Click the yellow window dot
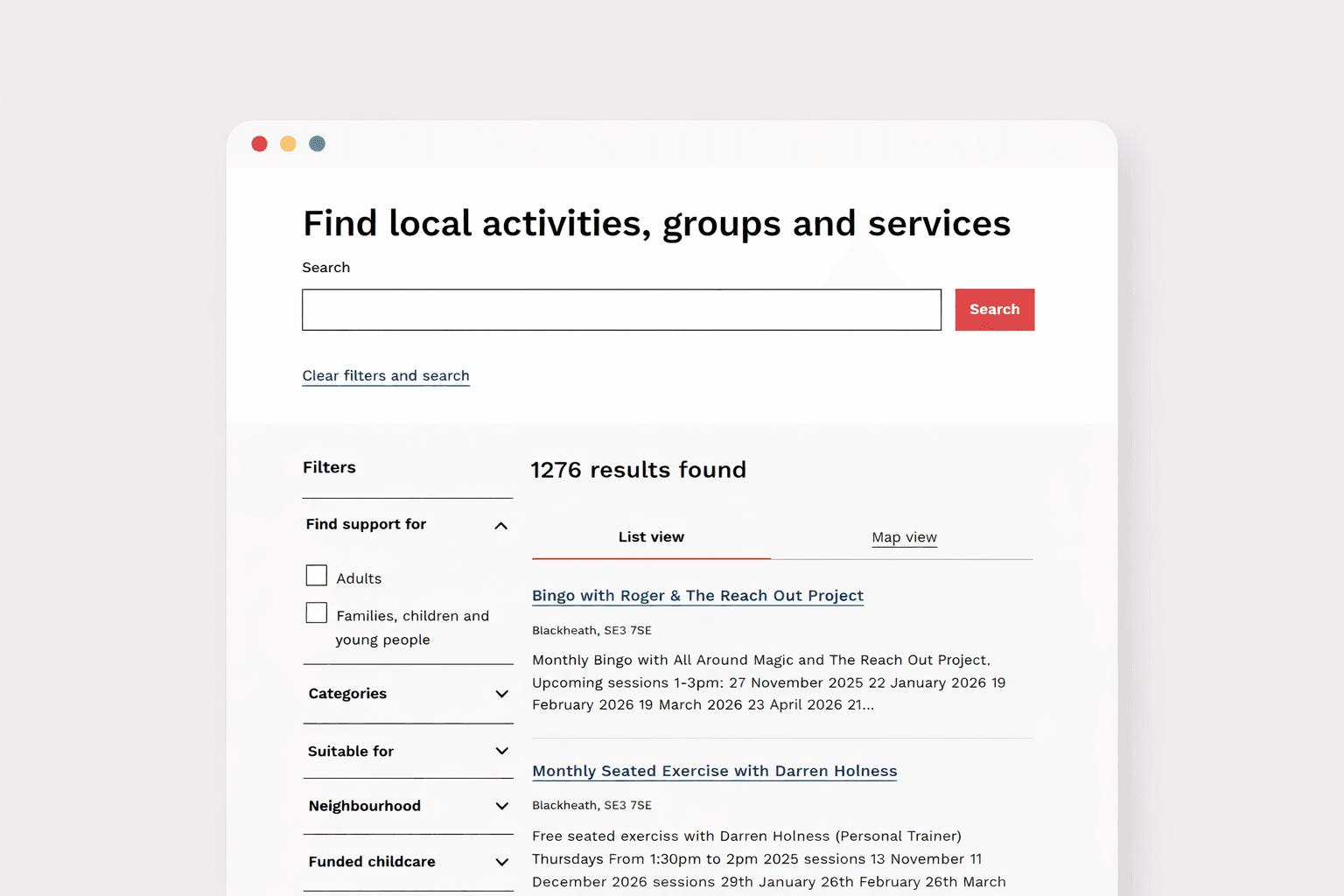The height and width of the screenshot is (896, 1344). coord(288,143)
